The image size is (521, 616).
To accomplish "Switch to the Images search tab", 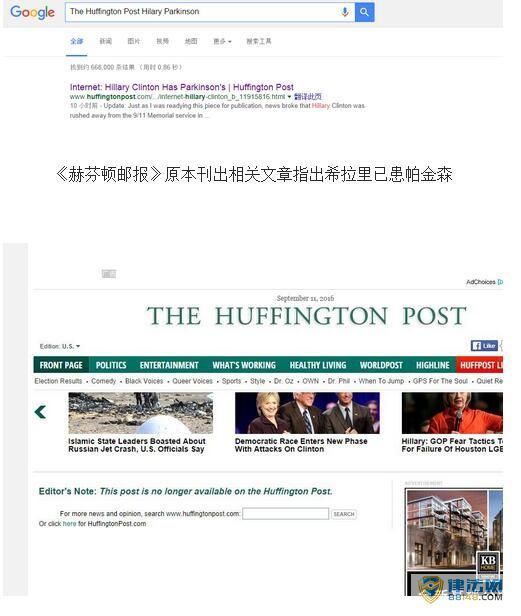I will point(134,41).
